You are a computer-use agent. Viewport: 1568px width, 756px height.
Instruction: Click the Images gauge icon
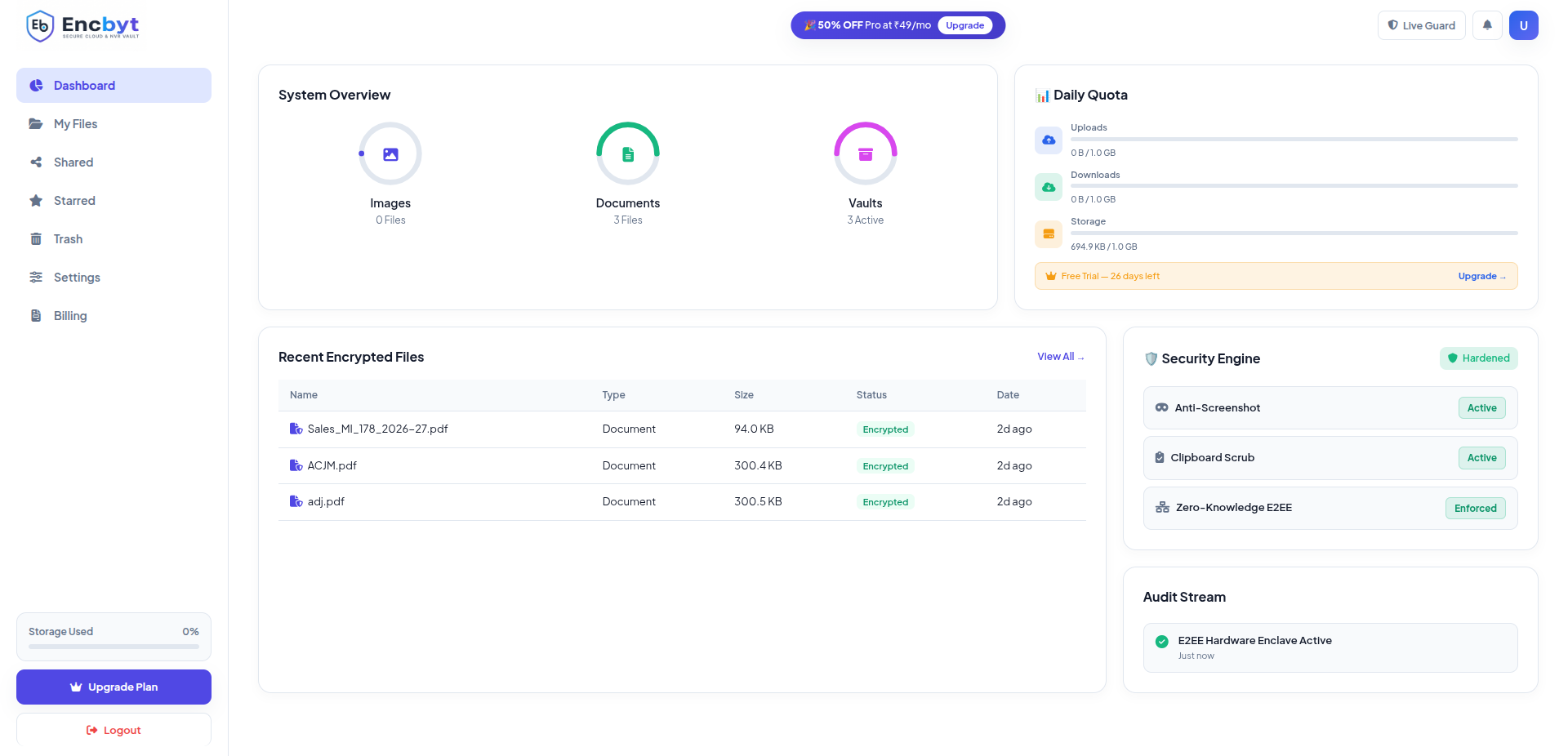[390, 153]
